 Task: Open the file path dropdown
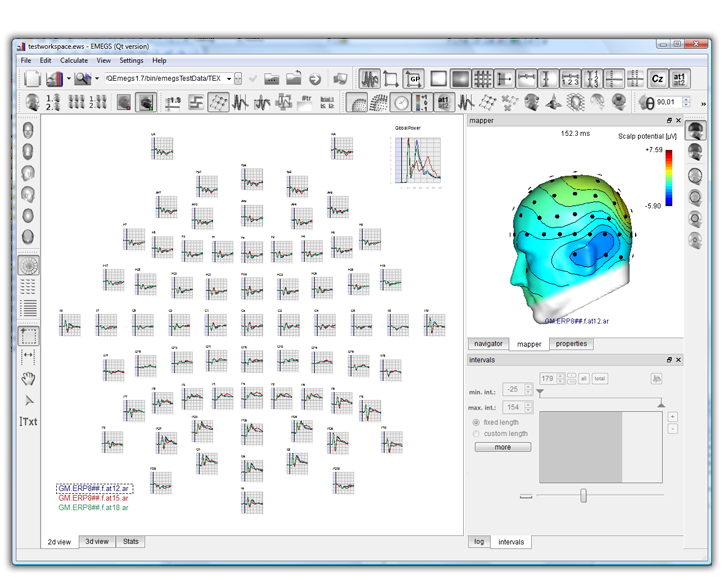[x=229, y=78]
